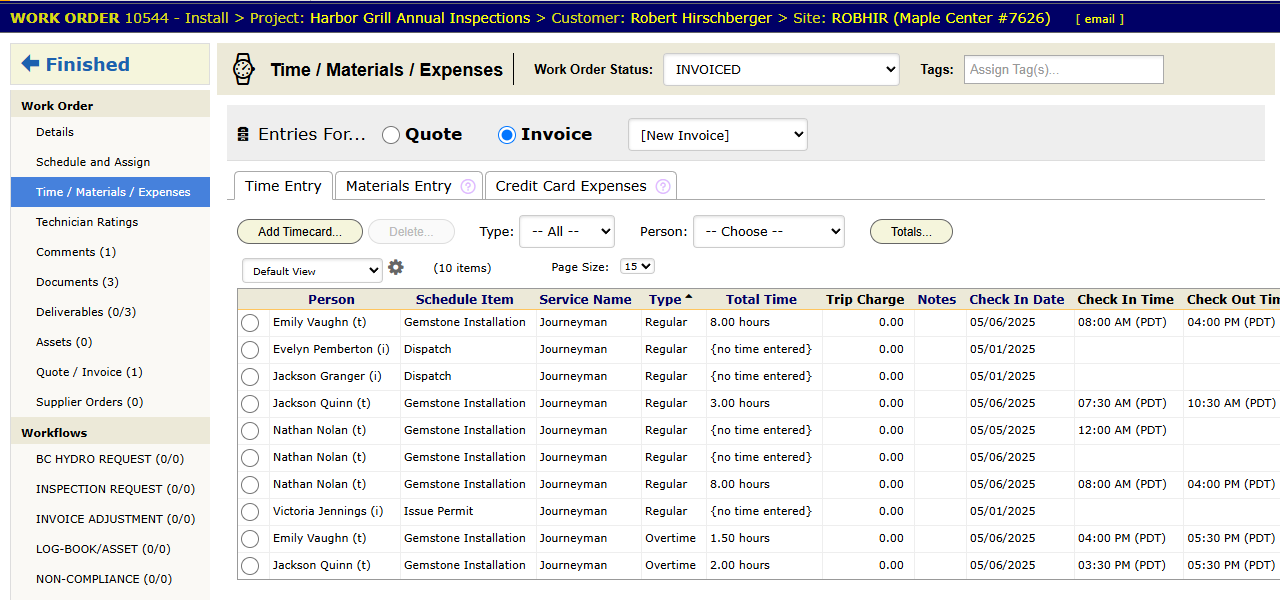Image resolution: width=1280 pixels, height=600 pixels.
Task: Open the Type filter dropdown
Action: point(567,231)
